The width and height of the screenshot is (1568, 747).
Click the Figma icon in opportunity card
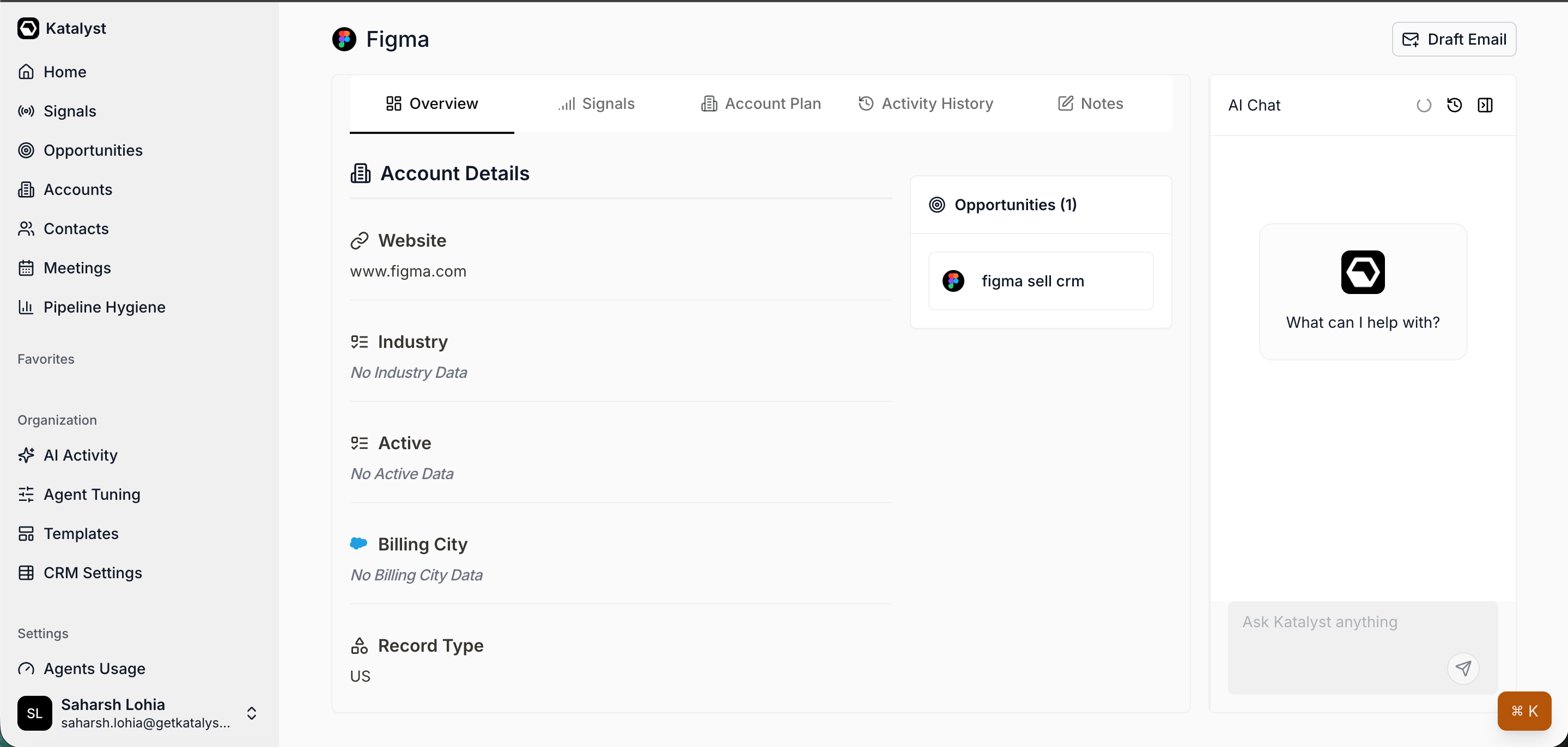pyautogui.click(x=952, y=280)
